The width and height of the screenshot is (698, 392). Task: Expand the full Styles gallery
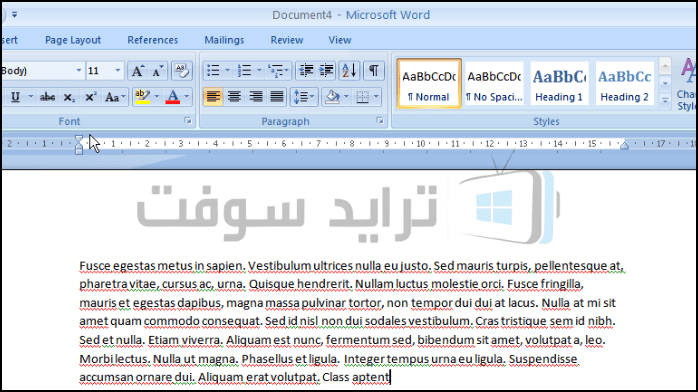click(x=665, y=101)
